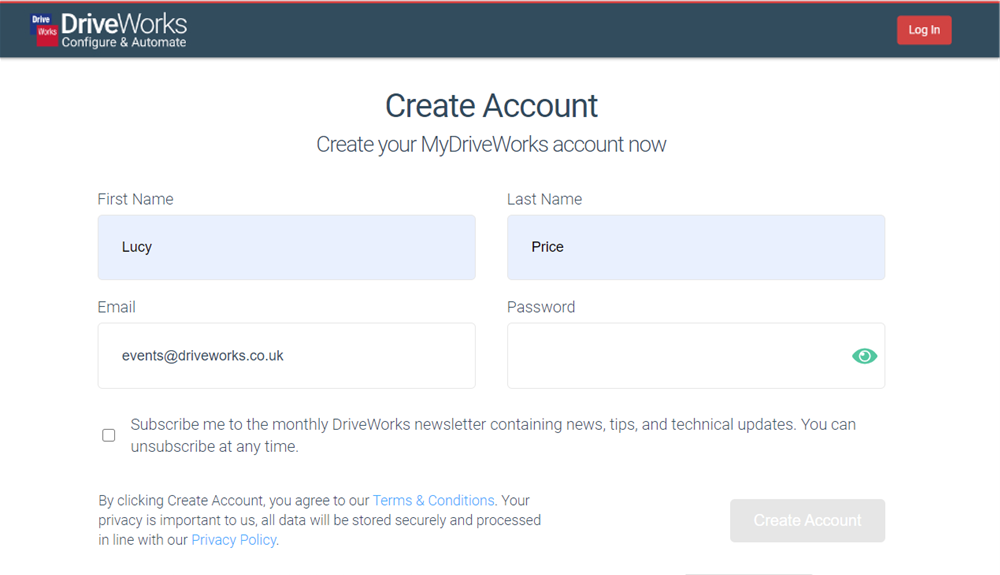This screenshot has width=1000, height=575.
Task: Click the Create Account page heading
Action: (x=492, y=105)
